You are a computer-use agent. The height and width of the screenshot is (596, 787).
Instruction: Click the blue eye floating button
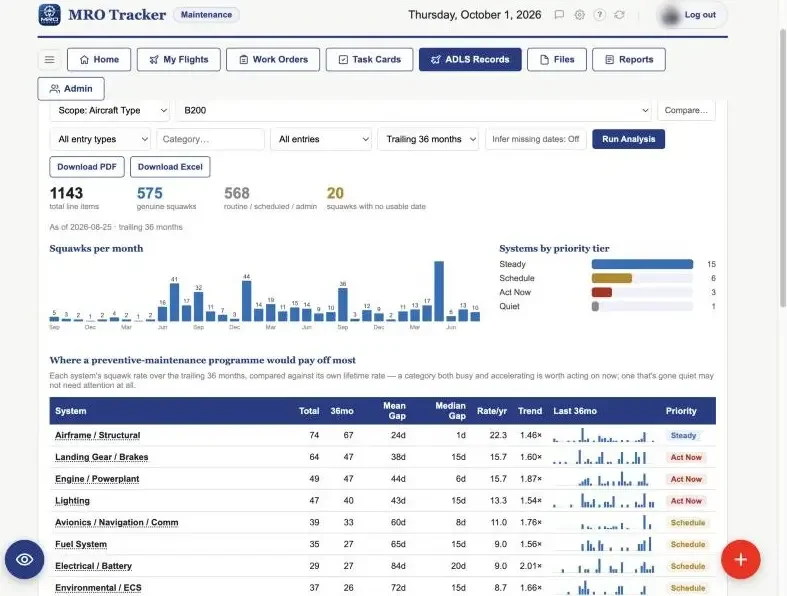coord(25,559)
